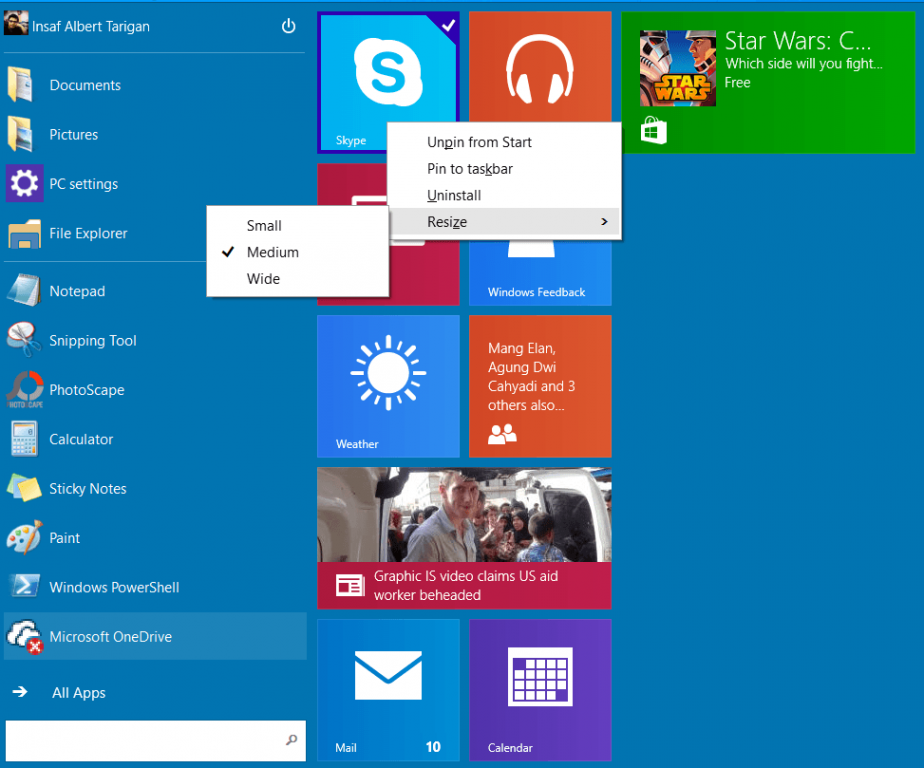The height and width of the screenshot is (768, 924).
Task: Open the Calendar tile
Action: point(540,690)
